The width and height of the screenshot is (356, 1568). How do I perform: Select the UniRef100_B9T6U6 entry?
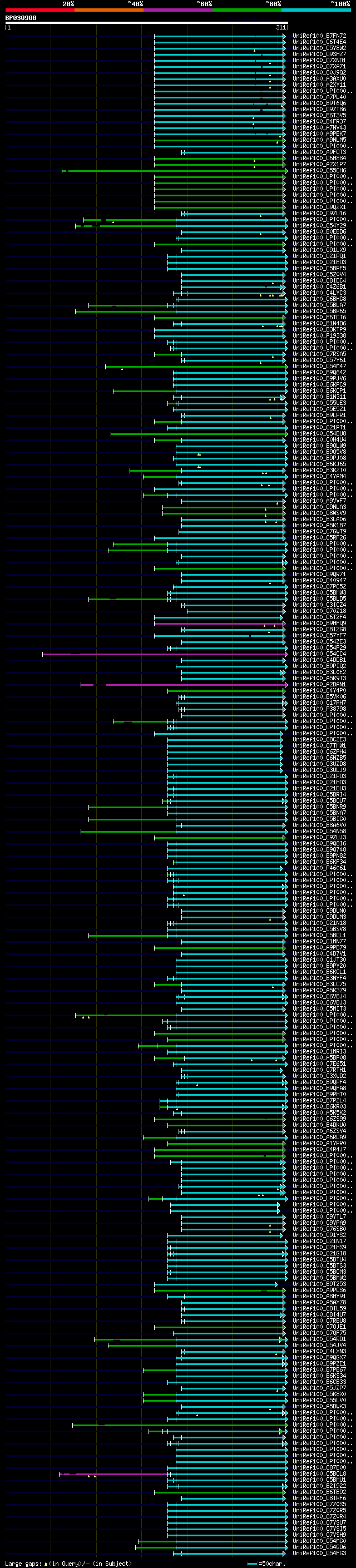[x=319, y=103]
